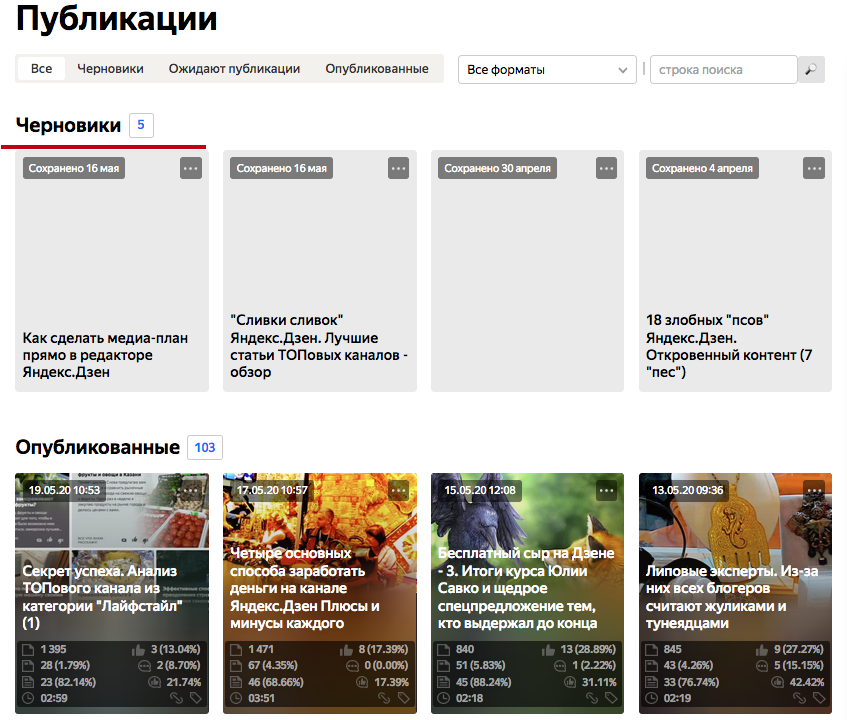The width and height of the screenshot is (847, 720).
Task: Click read time "03:51"
Action: point(262,698)
